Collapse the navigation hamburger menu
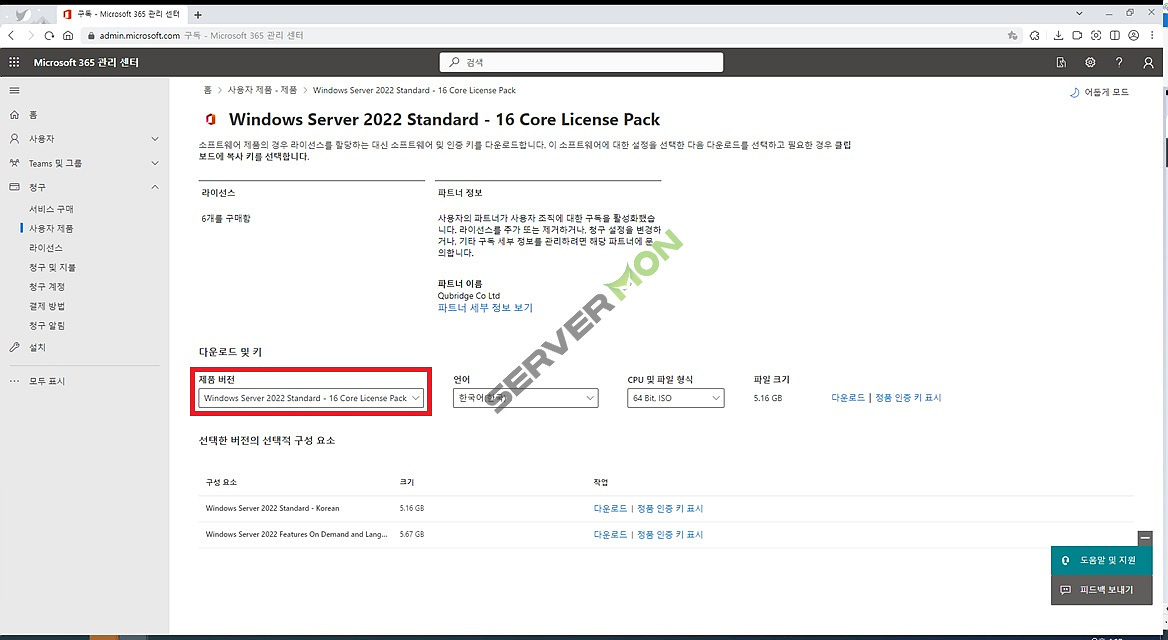This screenshot has height=640, width=1168. 14,90
